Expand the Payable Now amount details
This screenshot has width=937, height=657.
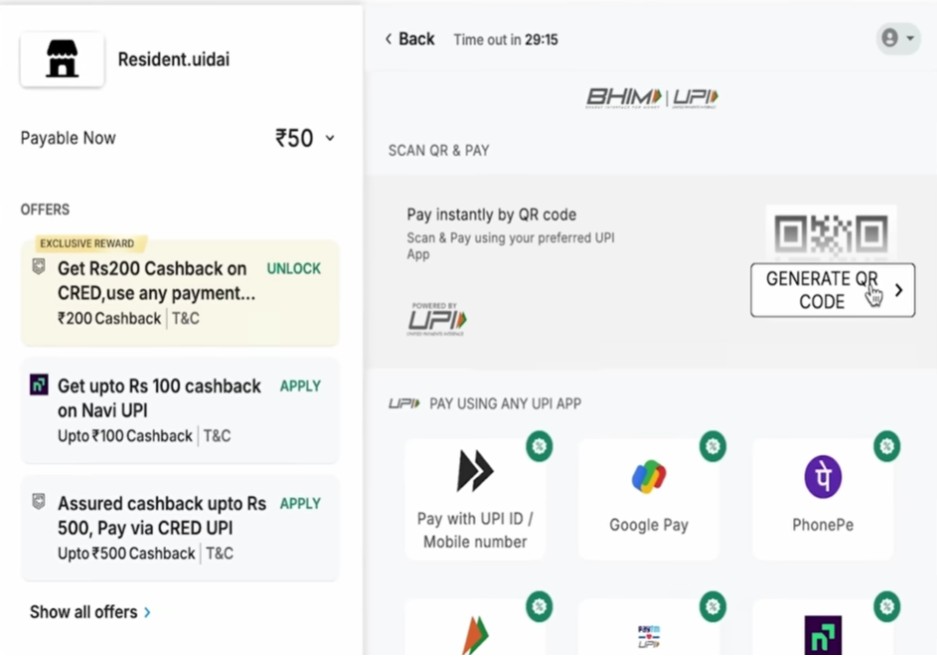coord(330,138)
